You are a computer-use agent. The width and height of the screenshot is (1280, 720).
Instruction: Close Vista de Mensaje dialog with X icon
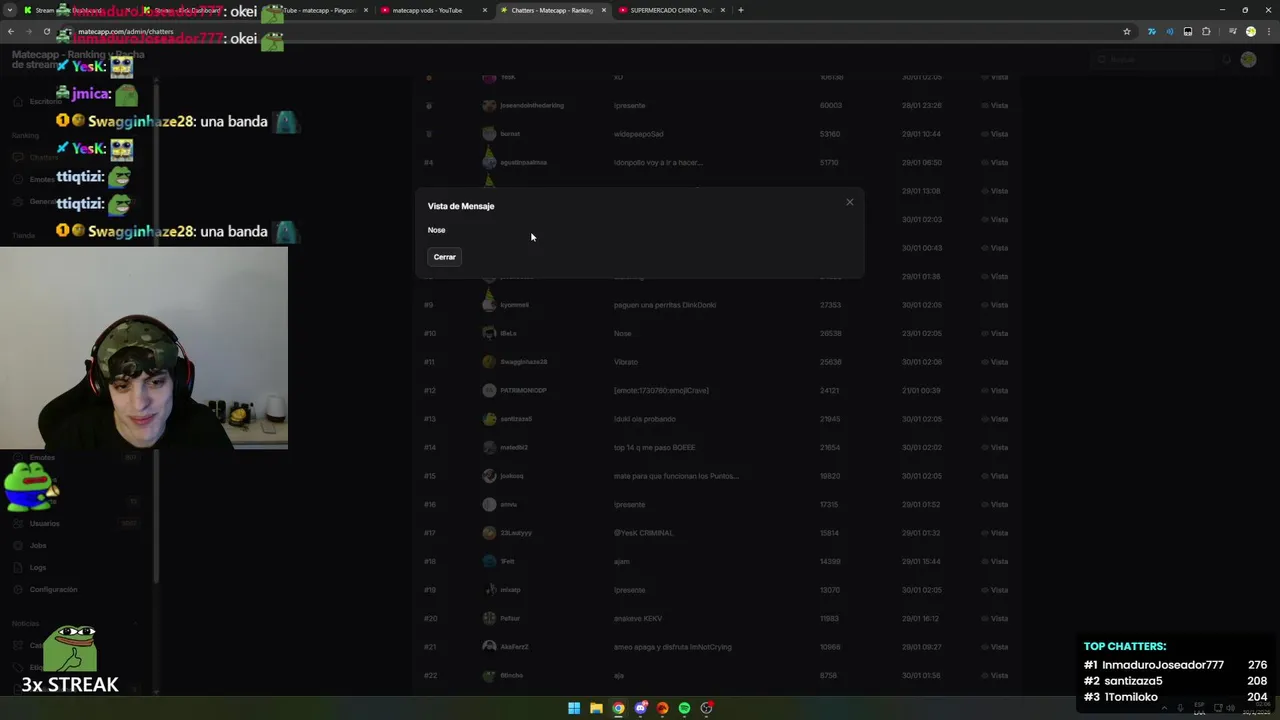pyautogui.click(x=850, y=202)
